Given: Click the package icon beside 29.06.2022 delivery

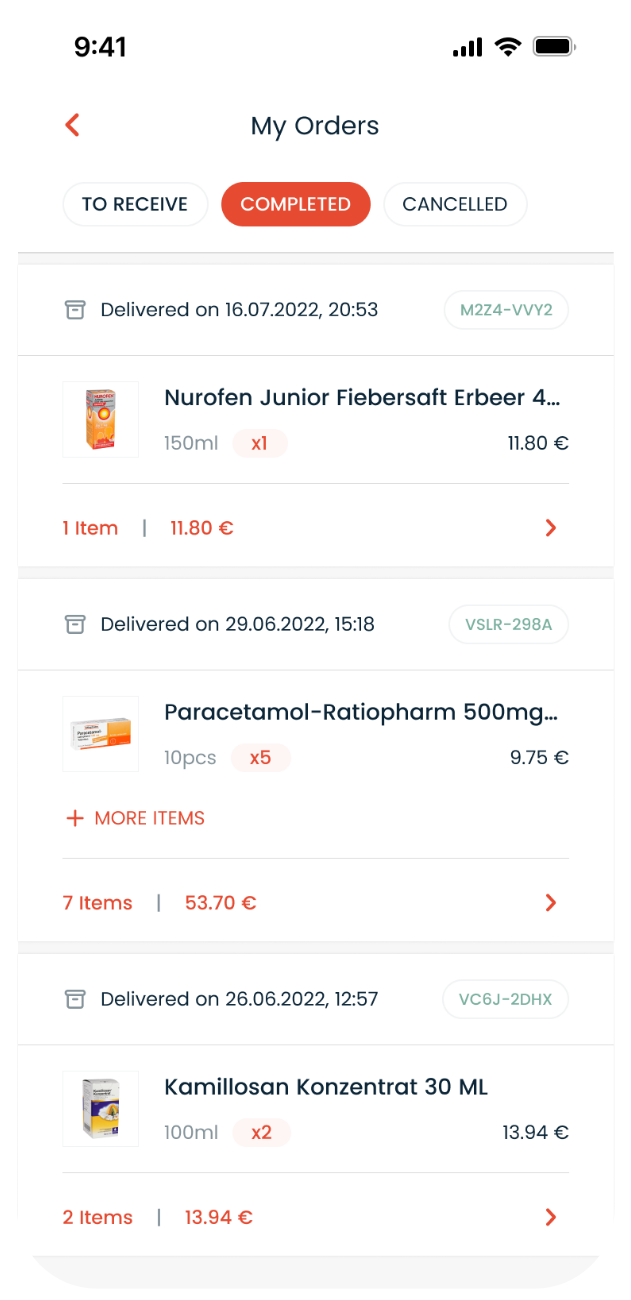Looking at the screenshot, I should click(75, 624).
